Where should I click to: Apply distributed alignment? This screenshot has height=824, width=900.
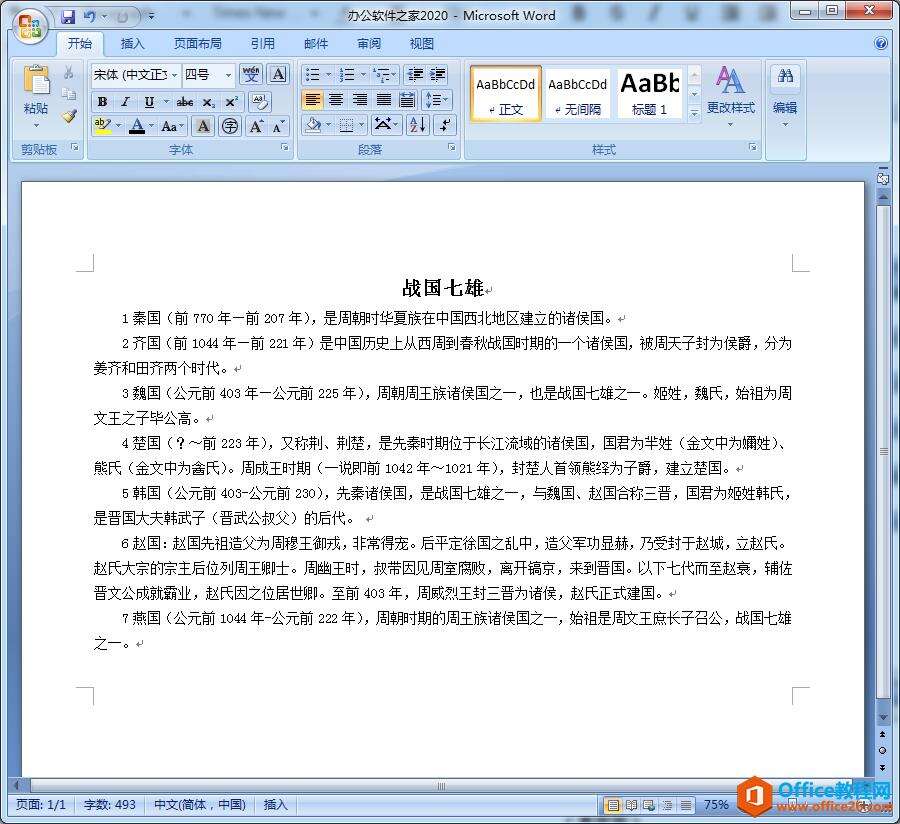click(x=408, y=100)
